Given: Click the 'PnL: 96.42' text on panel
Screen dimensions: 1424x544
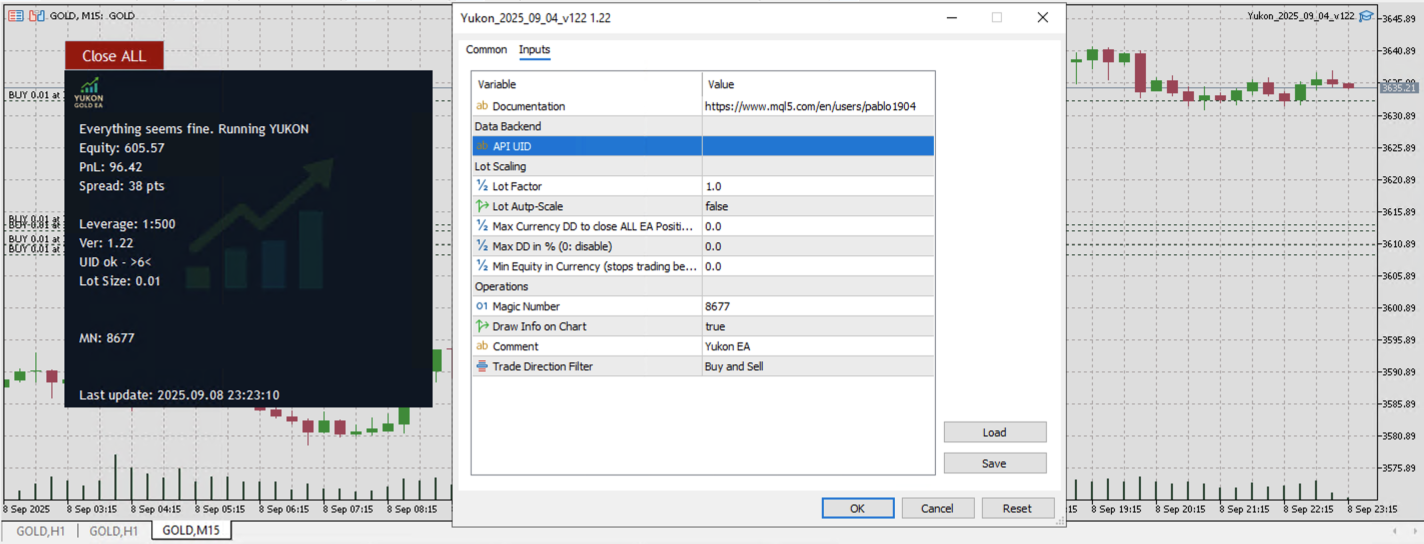Looking at the screenshot, I should tap(111, 167).
